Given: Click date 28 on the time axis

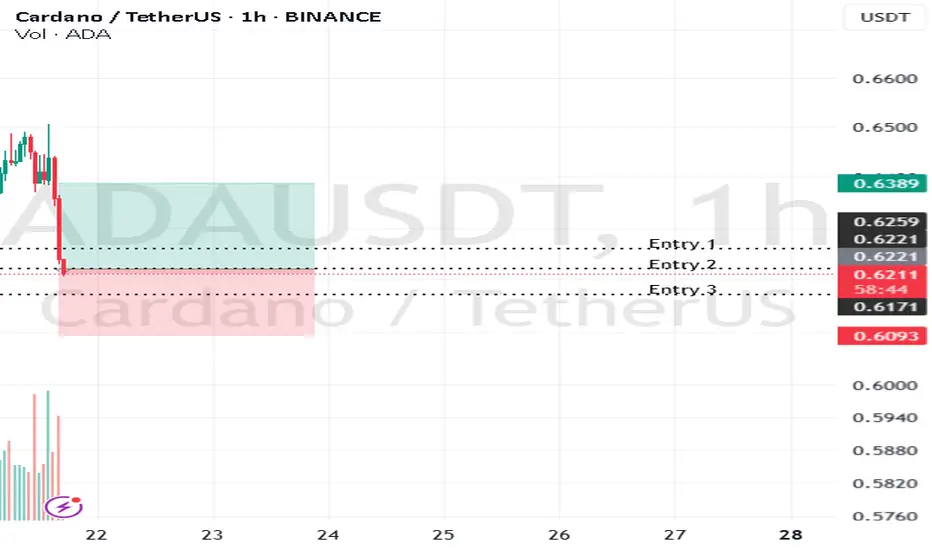Looking at the screenshot, I should coord(791,535).
